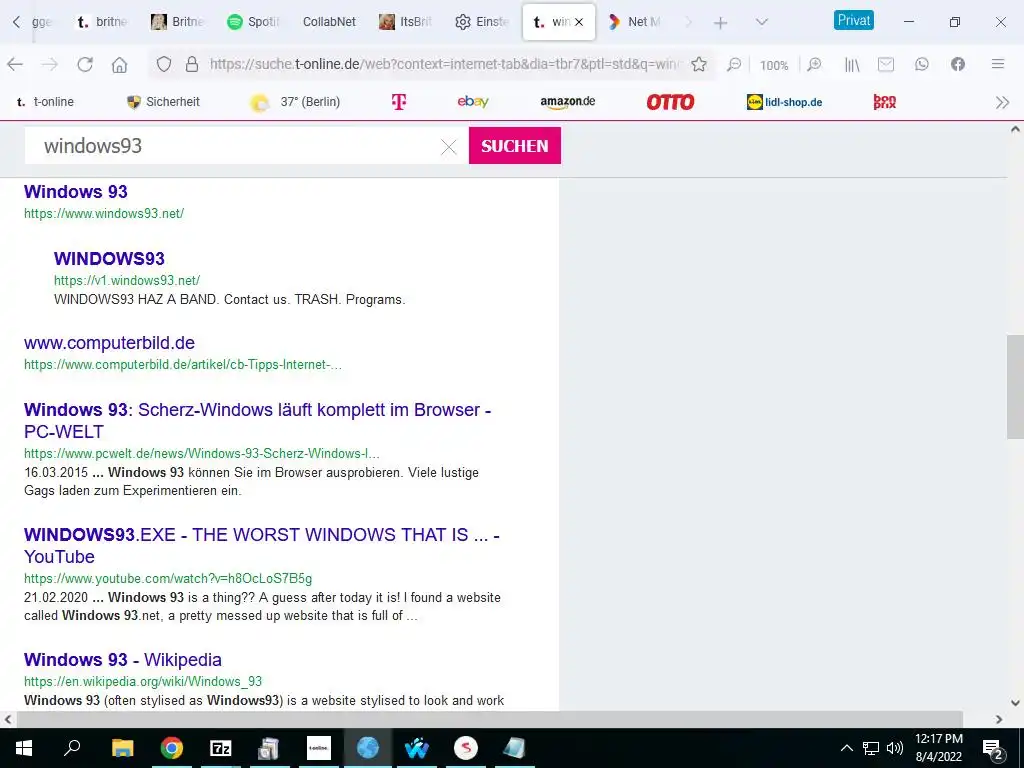Open the browser hamburger menu
Screen dimensions: 1024x768
997,64
